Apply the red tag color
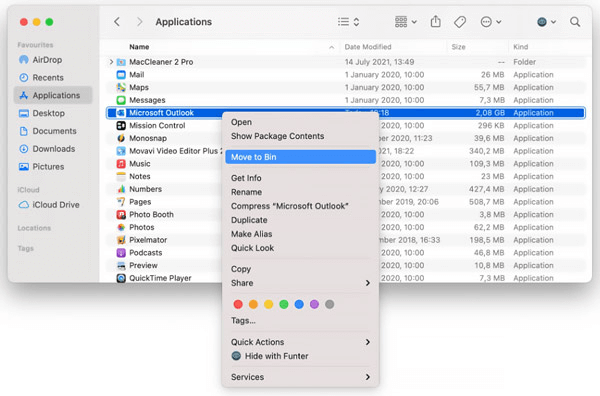The width and height of the screenshot is (600, 396). (x=238, y=304)
